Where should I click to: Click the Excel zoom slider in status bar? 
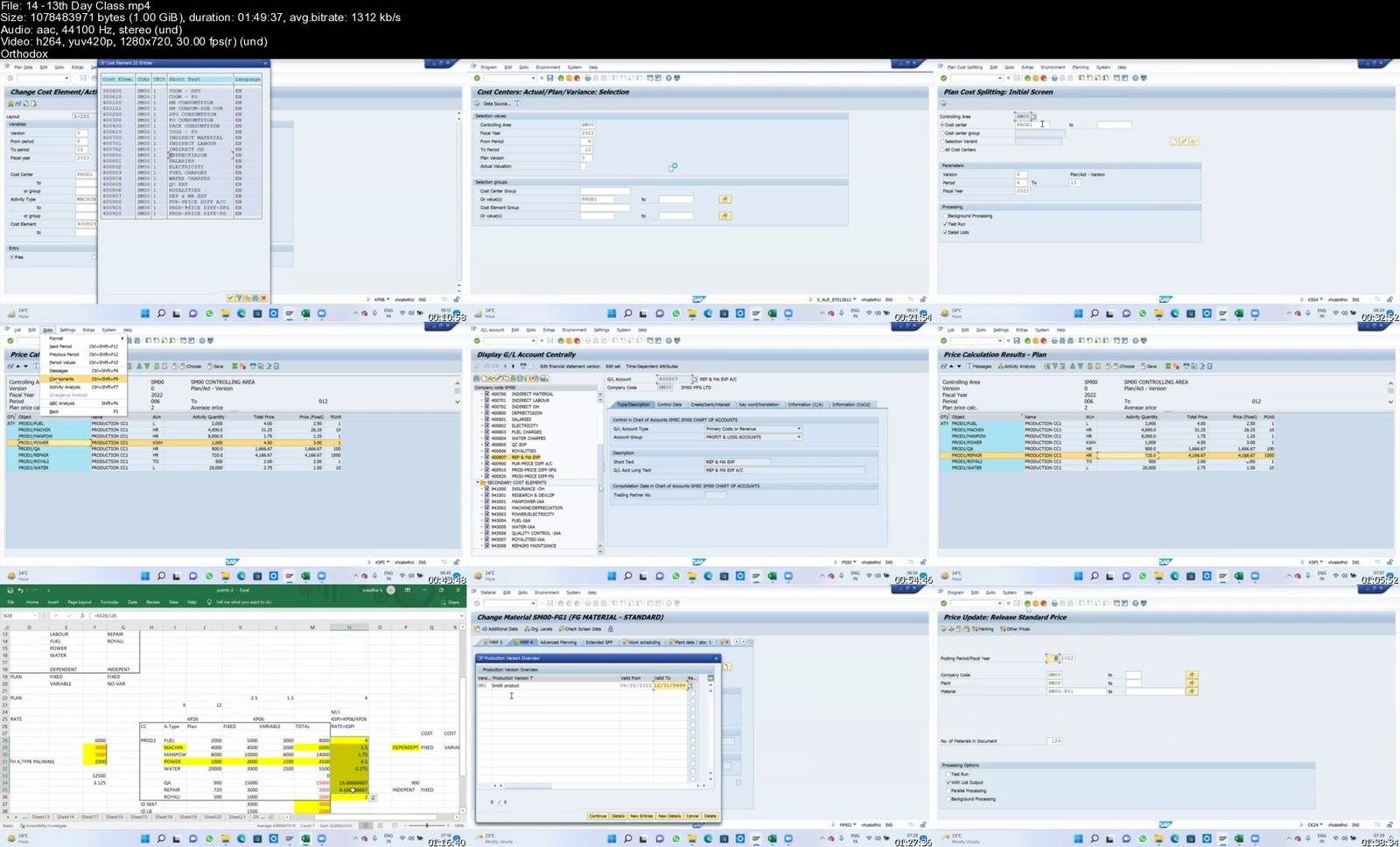click(427, 825)
